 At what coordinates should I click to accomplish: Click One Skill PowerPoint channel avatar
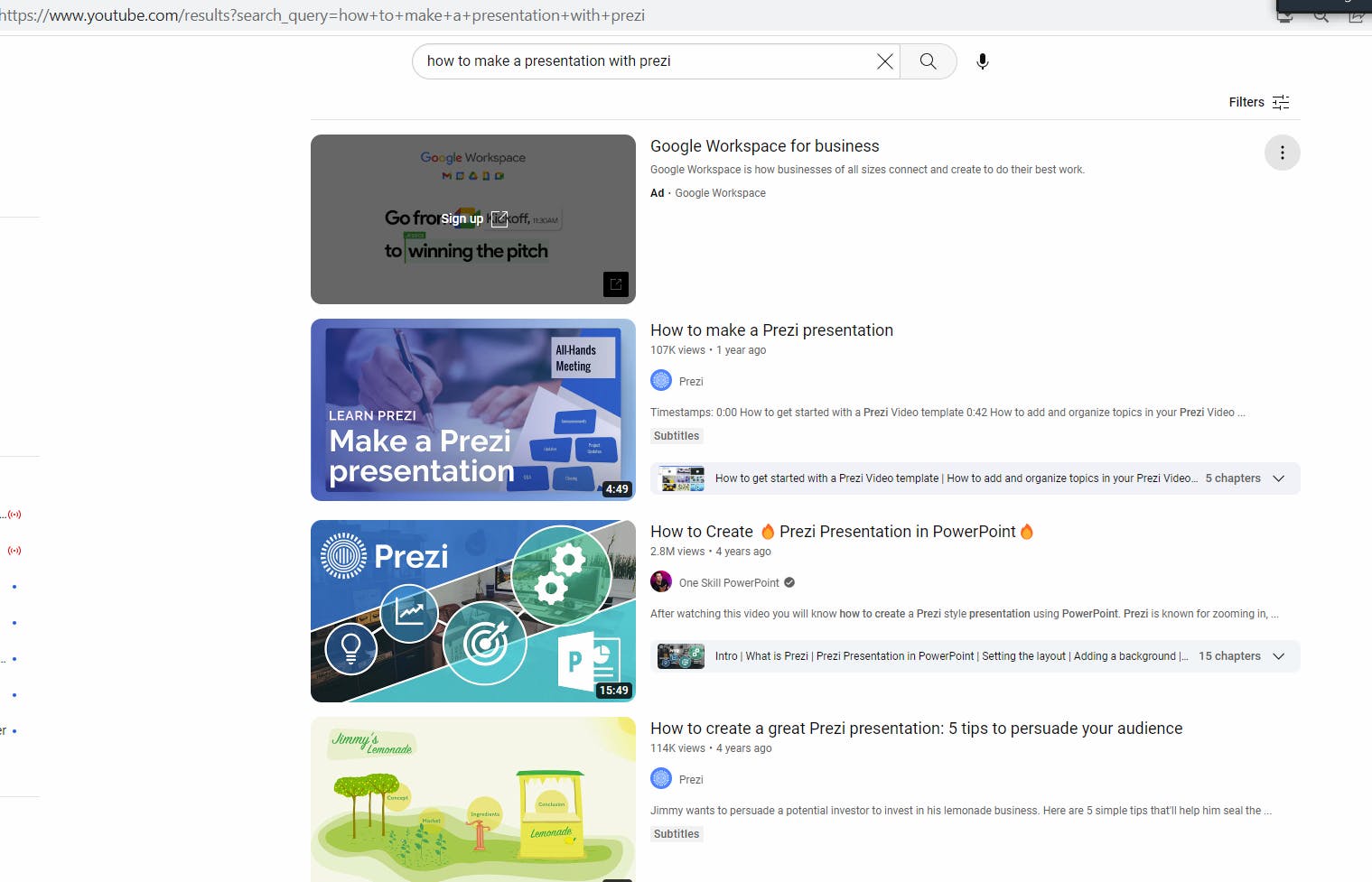click(661, 582)
